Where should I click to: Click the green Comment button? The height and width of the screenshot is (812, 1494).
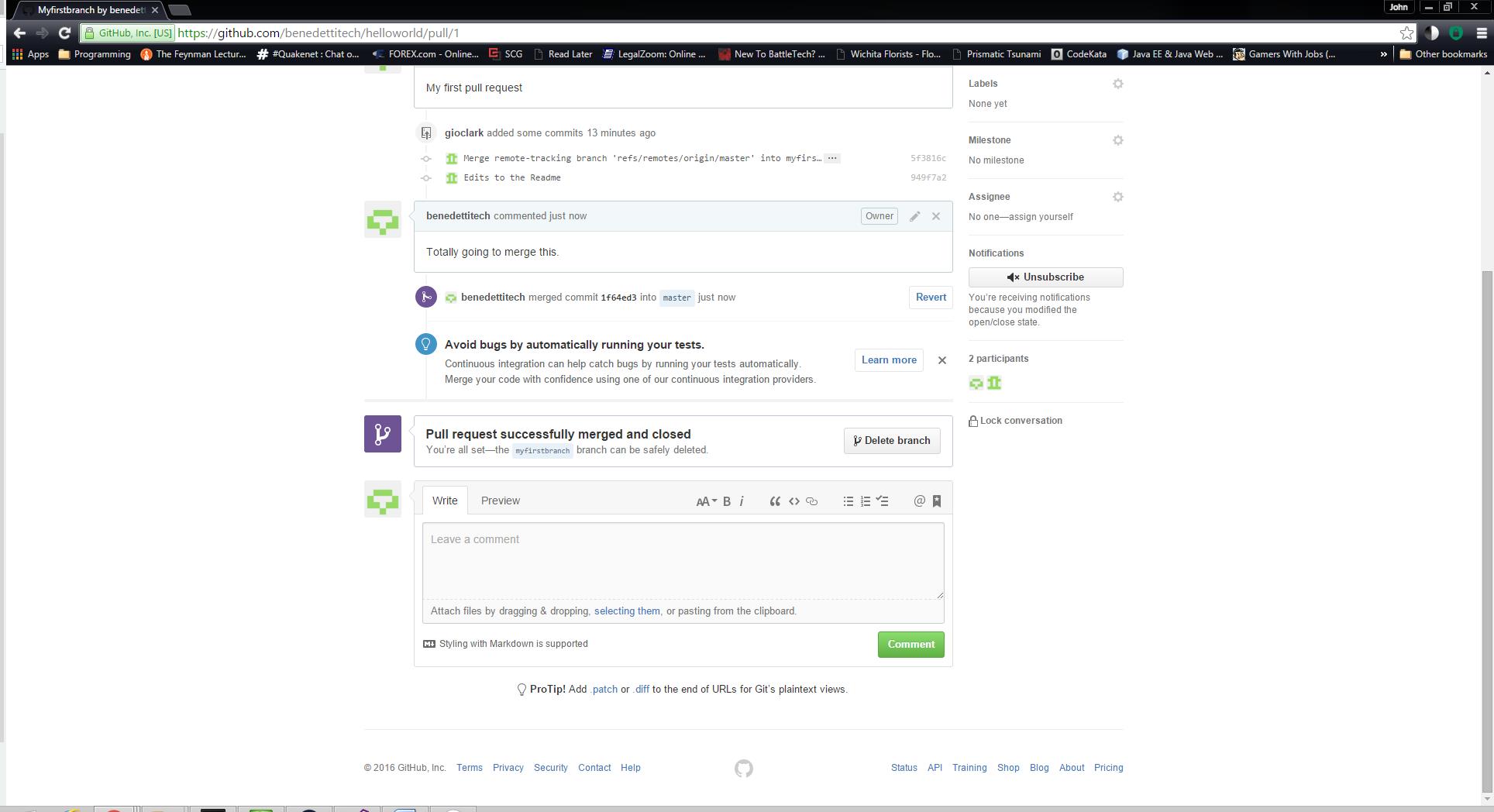(x=911, y=645)
